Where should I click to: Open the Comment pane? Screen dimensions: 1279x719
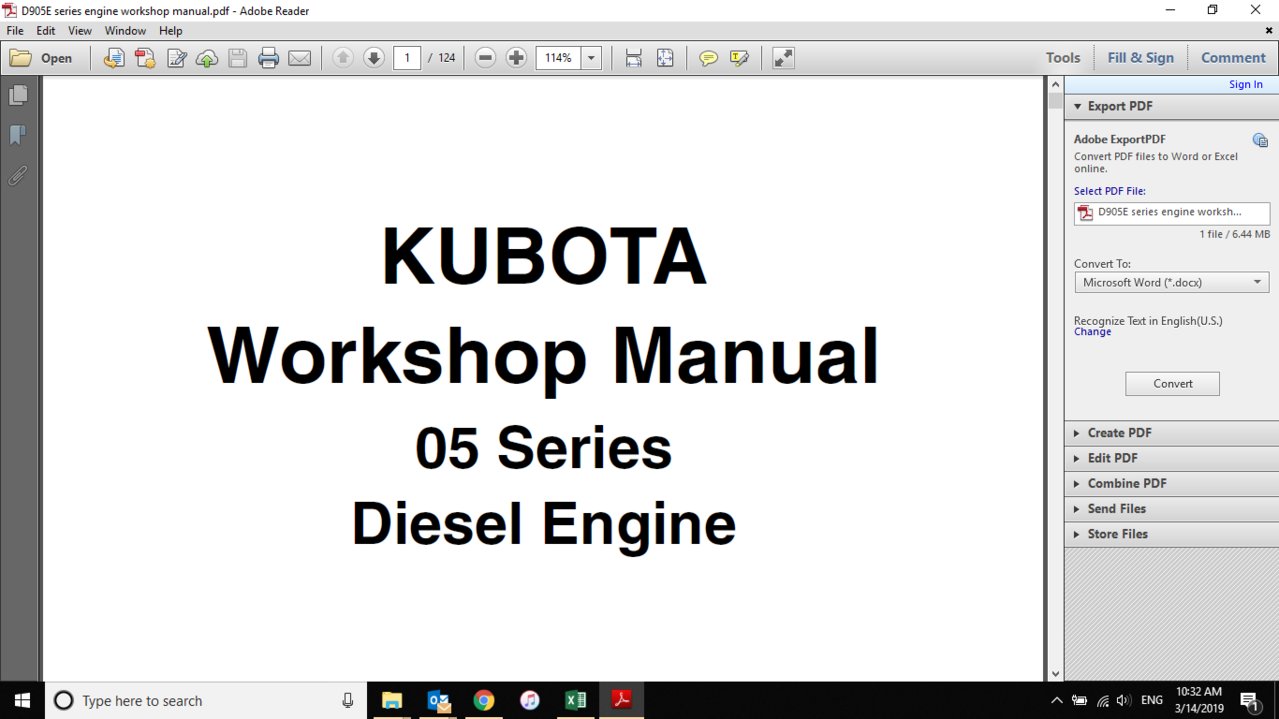pyautogui.click(x=1233, y=58)
